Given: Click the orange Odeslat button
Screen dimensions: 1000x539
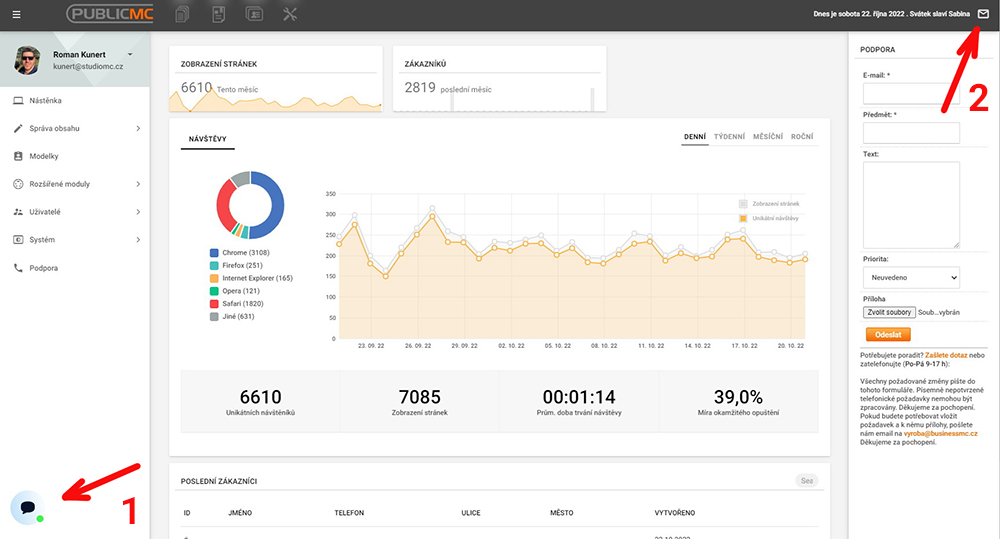Looking at the screenshot, I should (887, 336).
